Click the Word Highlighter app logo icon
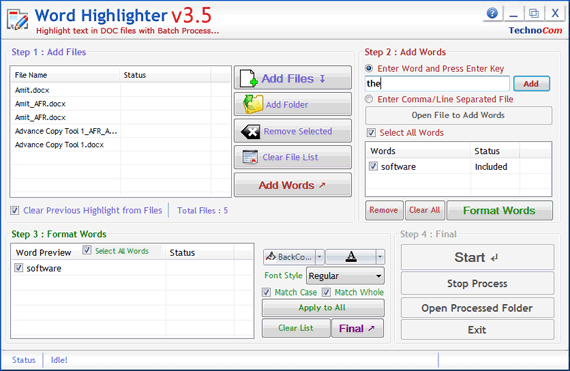Viewport: 570px width, 371px height. click(x=18, y=20)
